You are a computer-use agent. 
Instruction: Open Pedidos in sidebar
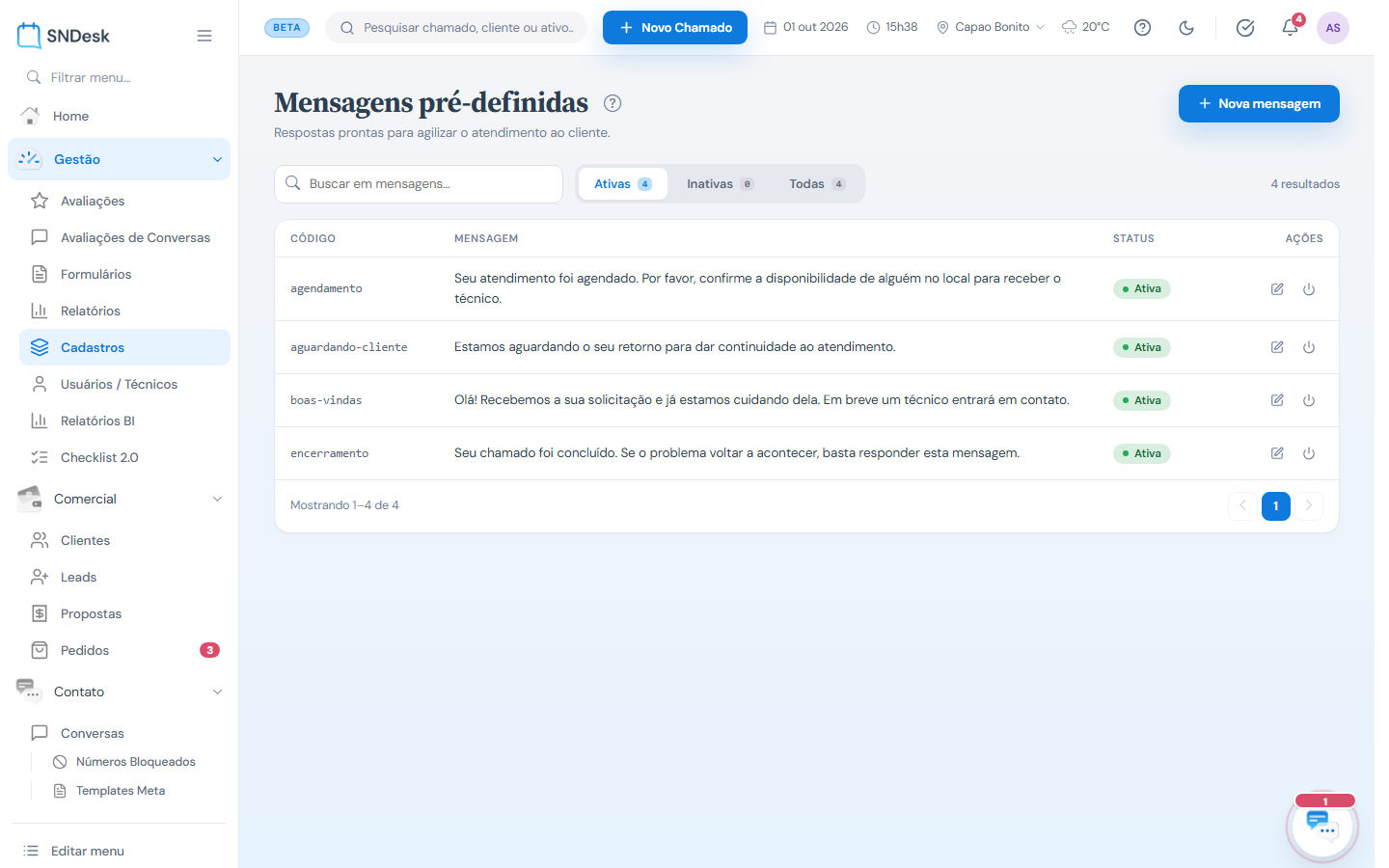(124, 650)
